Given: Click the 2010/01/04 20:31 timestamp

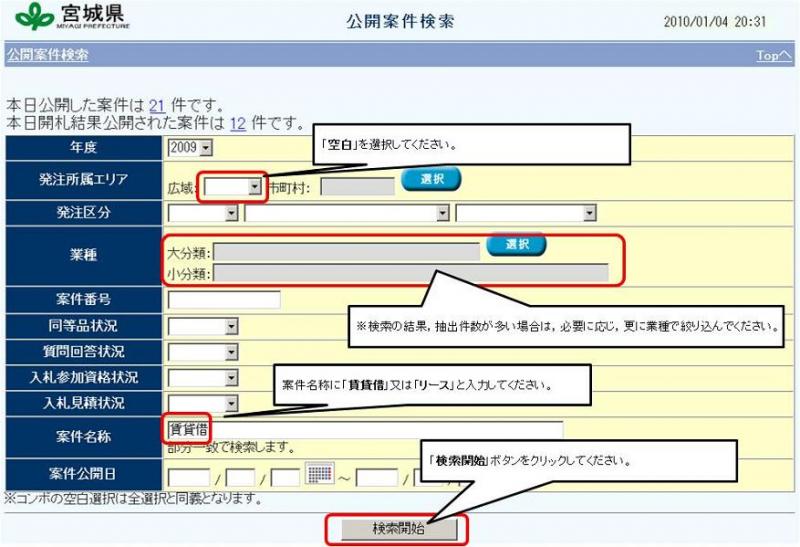Looking at the screenshot, I should pyautogui.click(x=714, y=21).
